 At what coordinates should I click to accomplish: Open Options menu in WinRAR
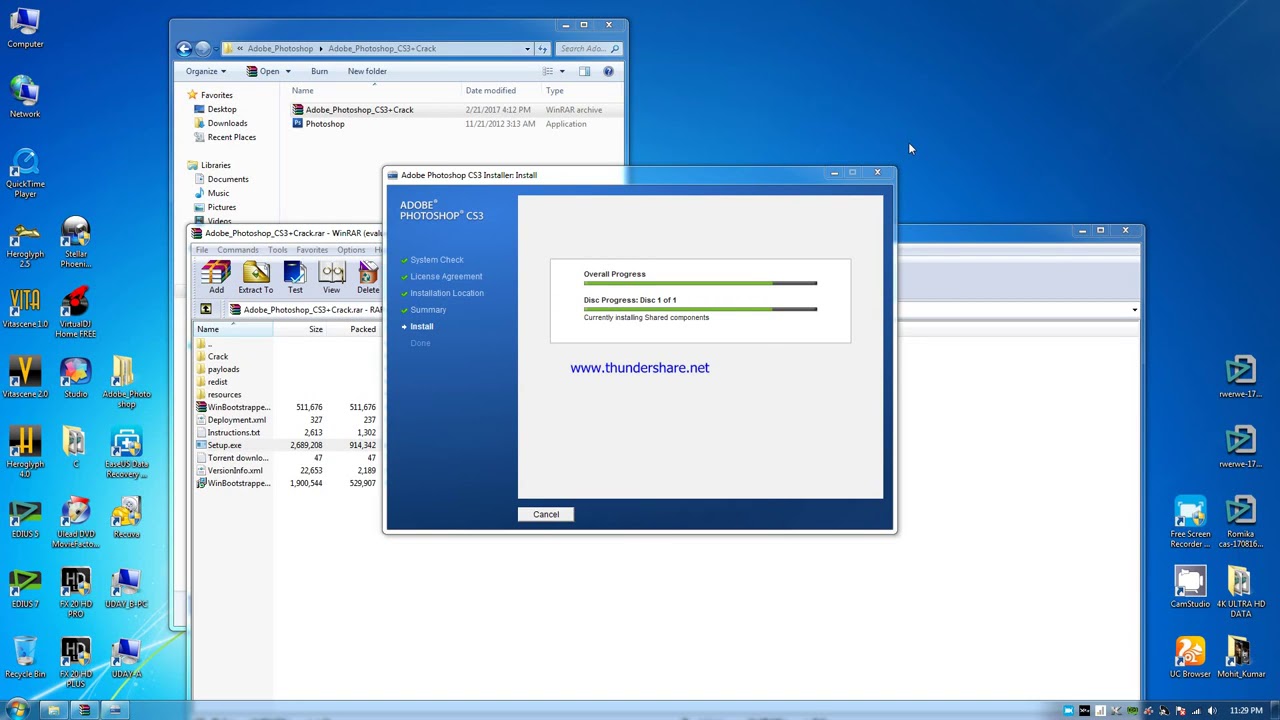pos(351,250)
